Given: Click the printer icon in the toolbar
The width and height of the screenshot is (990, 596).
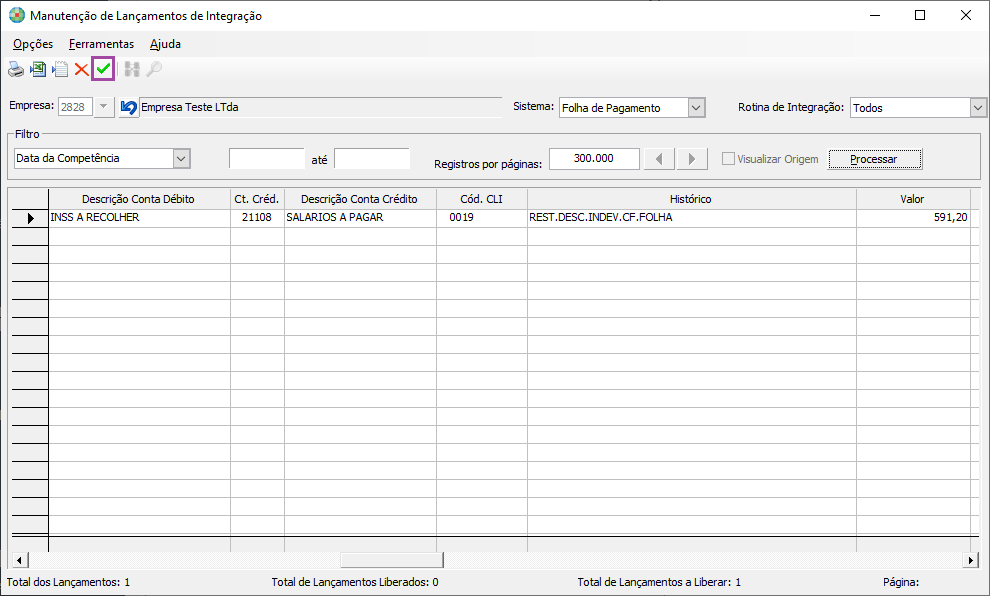Looking at the screenshot, I should click(x=16, y=69).
